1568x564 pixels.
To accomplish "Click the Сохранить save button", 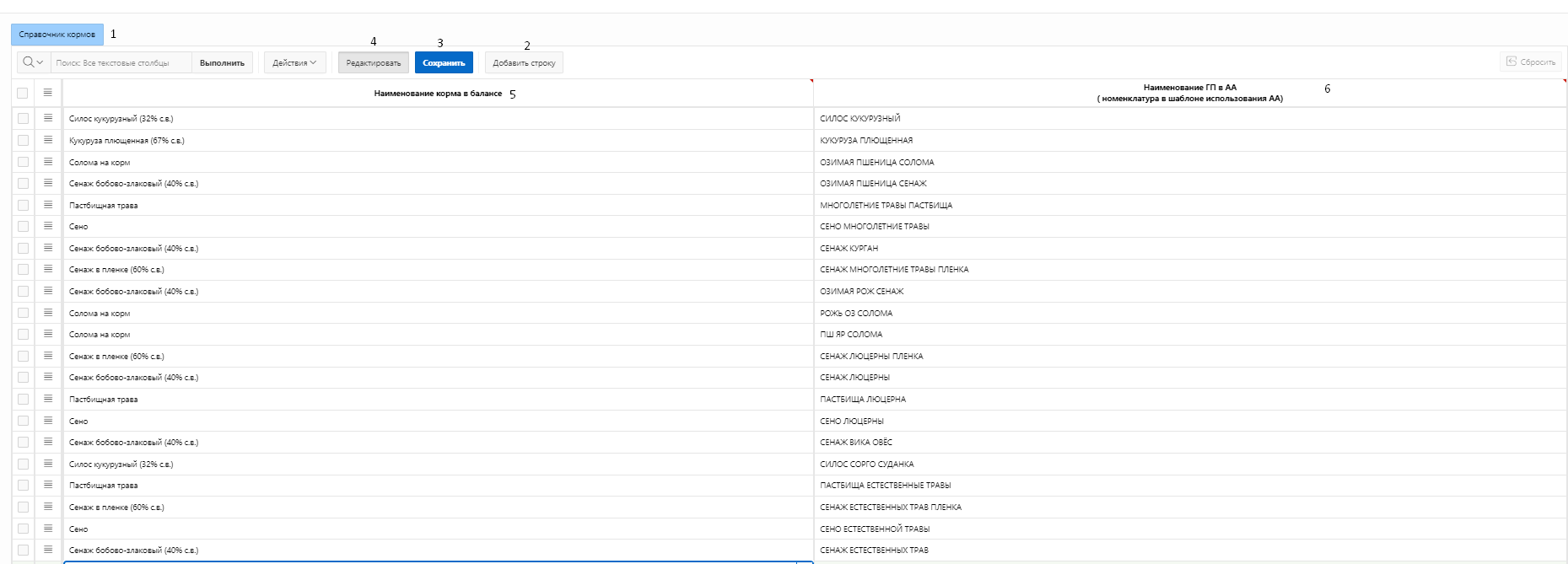I will click(444, 62).
